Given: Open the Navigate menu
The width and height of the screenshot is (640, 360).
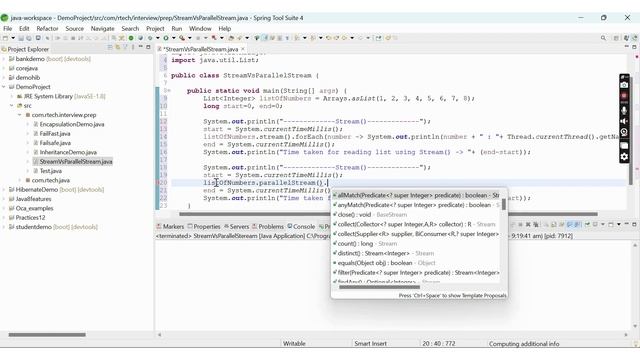Looking at the screenshot, I should pyautogui.click(x=102, y=29).
